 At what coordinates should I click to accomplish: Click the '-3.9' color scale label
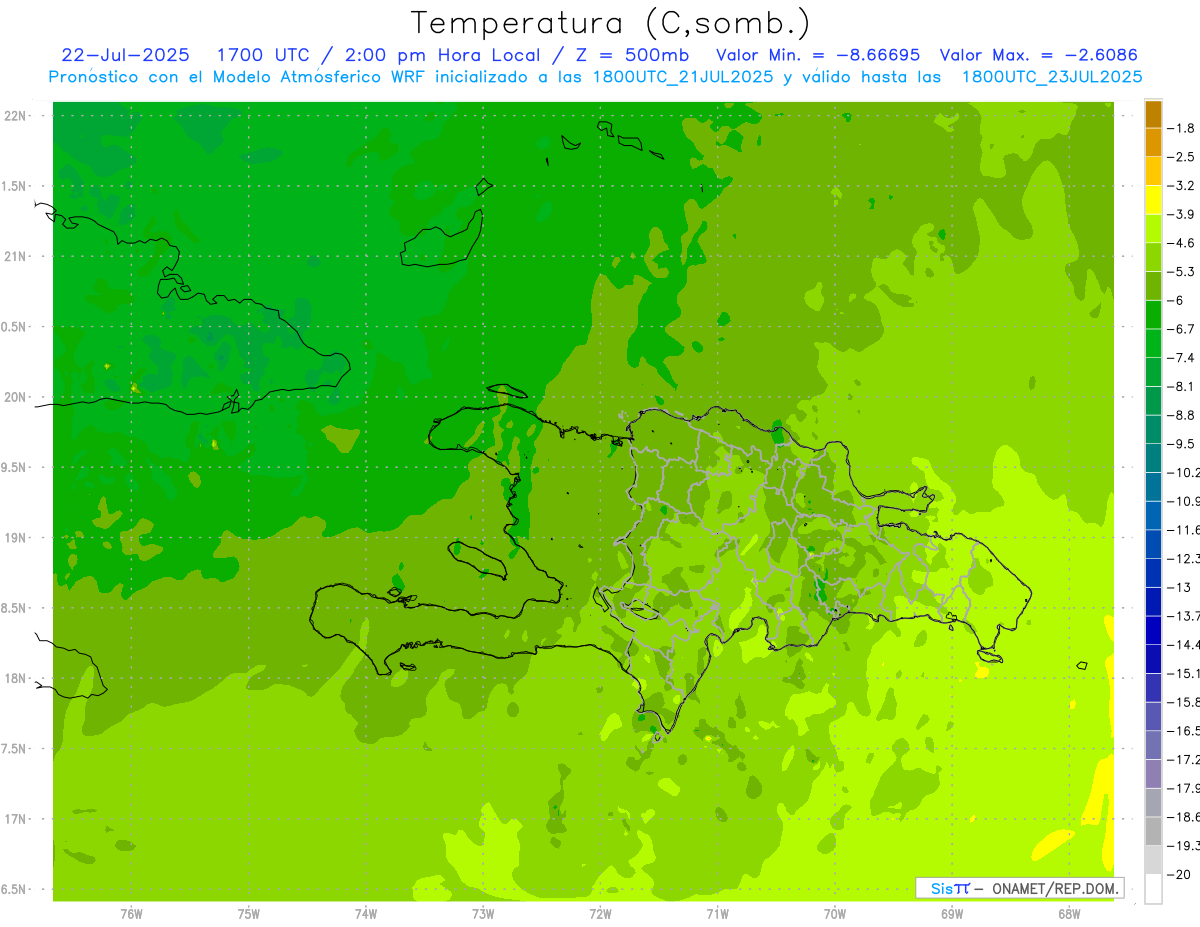1180,214
